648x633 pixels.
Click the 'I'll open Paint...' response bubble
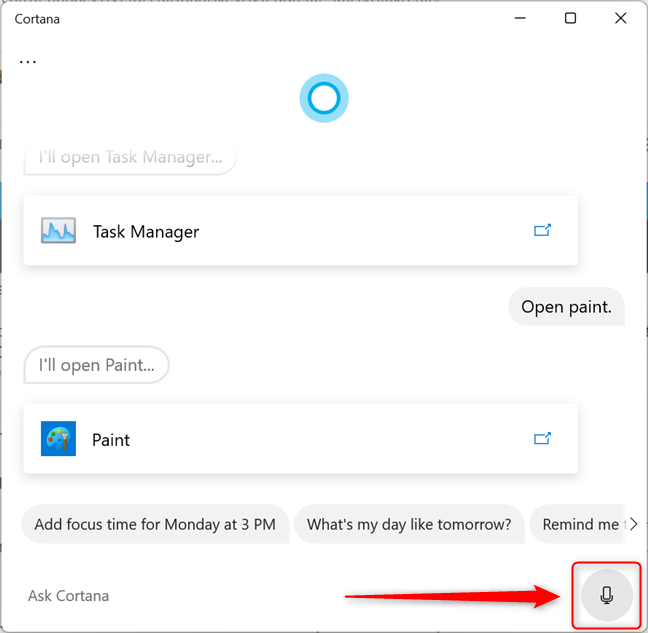pyautogui.click(x=96, y=365)
